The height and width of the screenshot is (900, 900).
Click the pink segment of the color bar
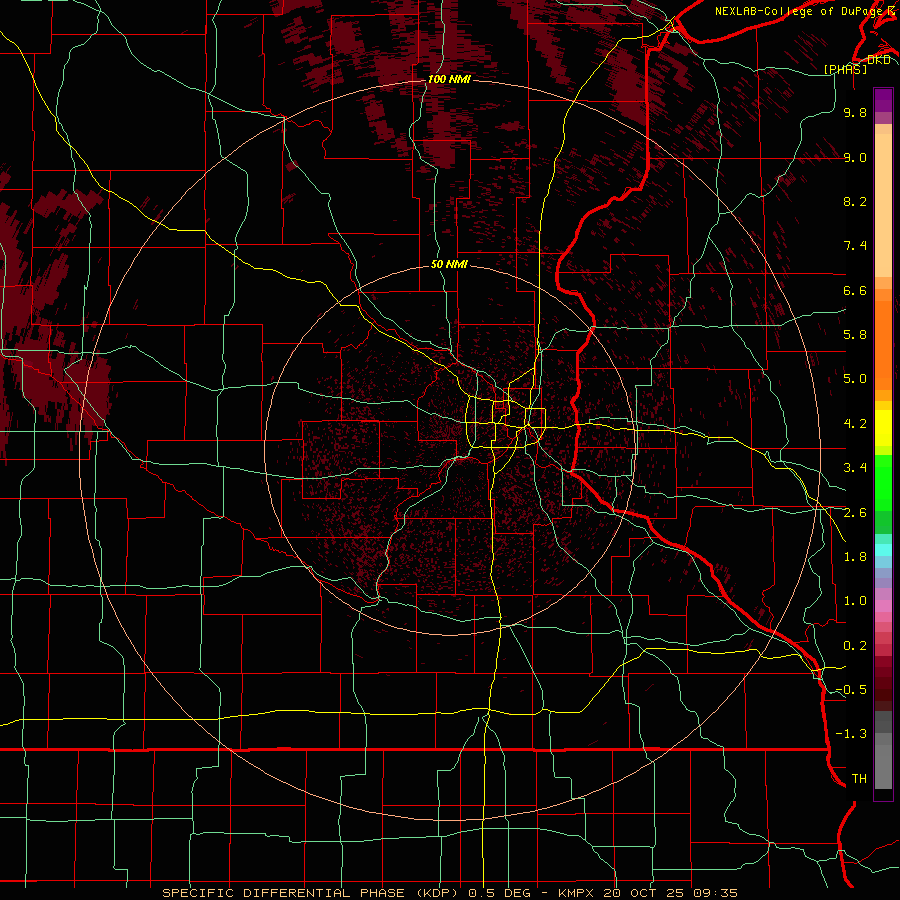coord(883,606)
